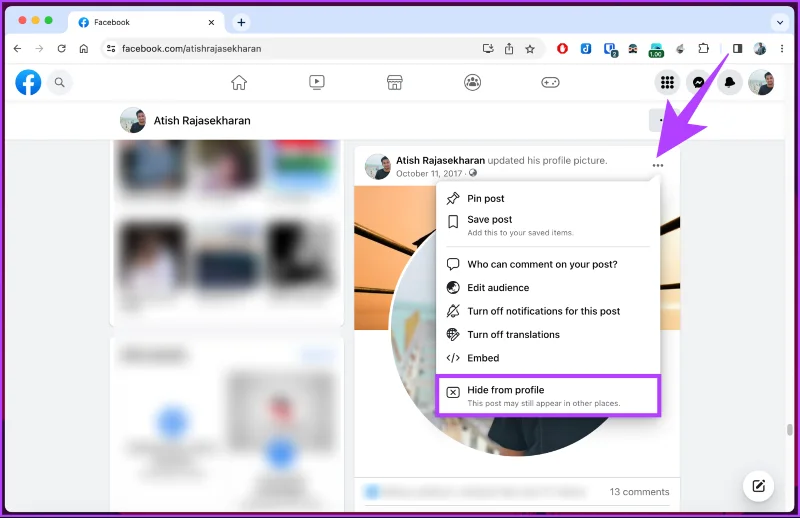Select Edit audience option

[x=548, y=288]
